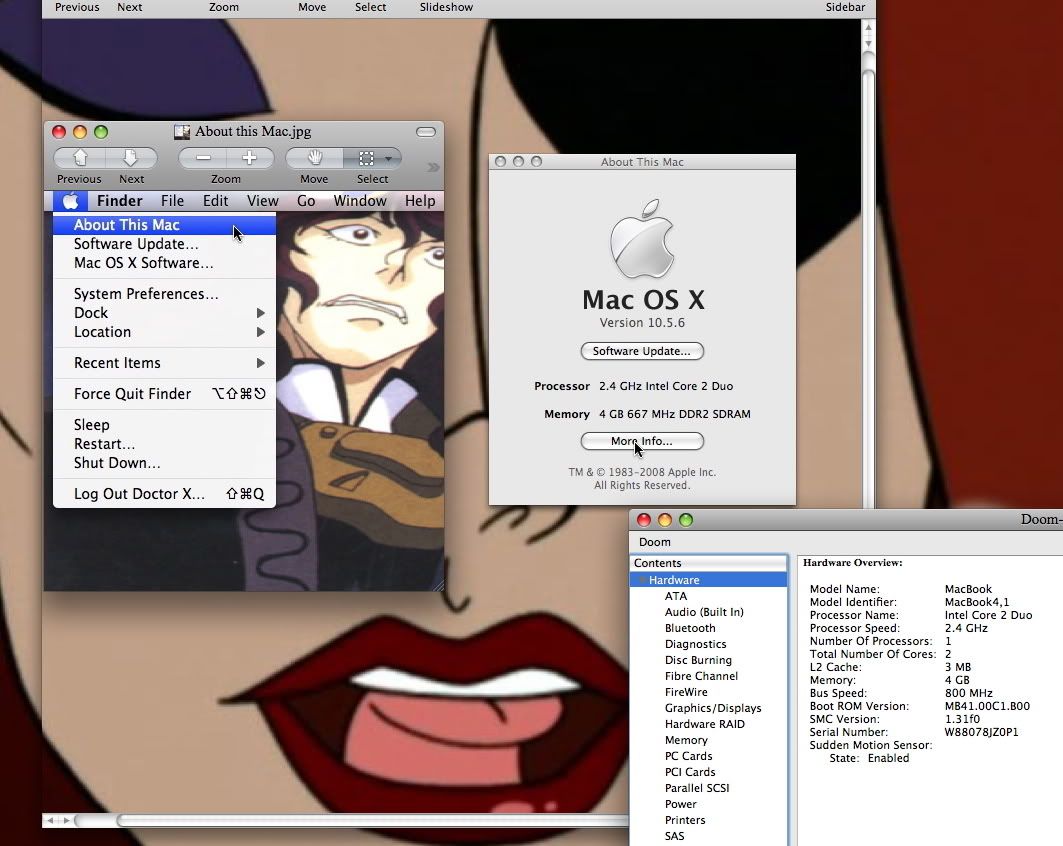Click the toolbar hide pill button in About this Mac.jpg
The width and height of the screenshot is (1063, 846).
426,132
